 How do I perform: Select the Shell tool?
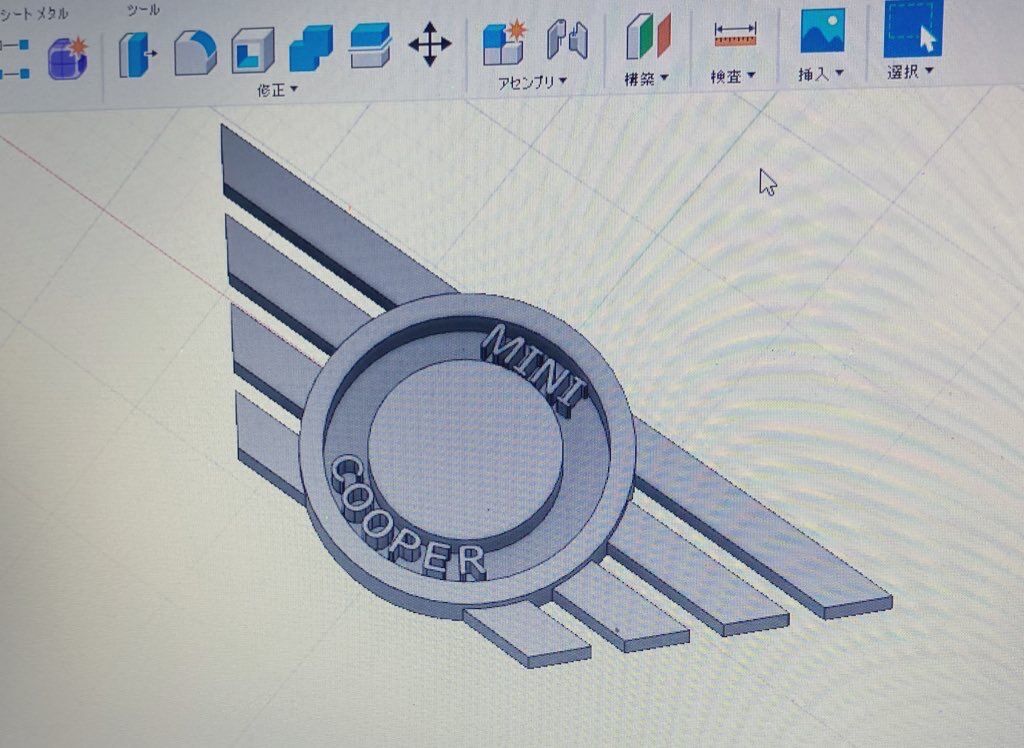(x=253, y=50)
